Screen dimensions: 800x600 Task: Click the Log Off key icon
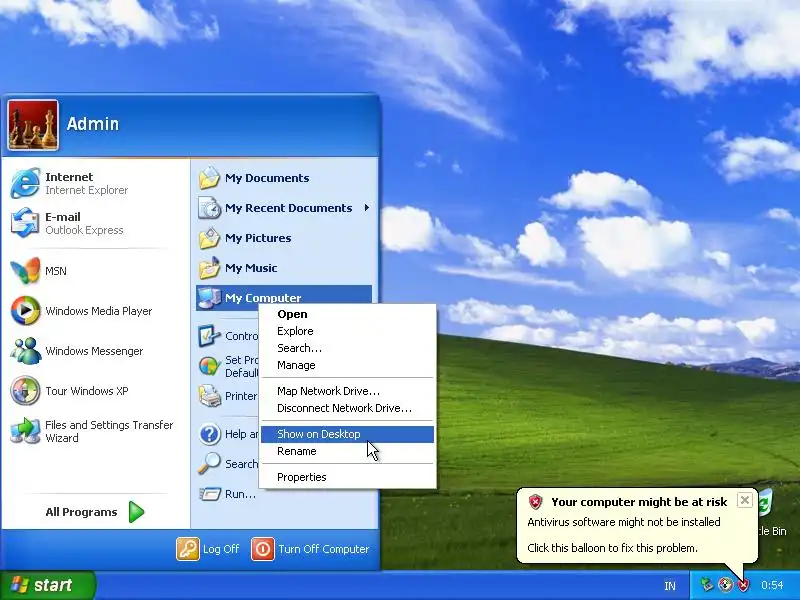(x=188, y=549)
